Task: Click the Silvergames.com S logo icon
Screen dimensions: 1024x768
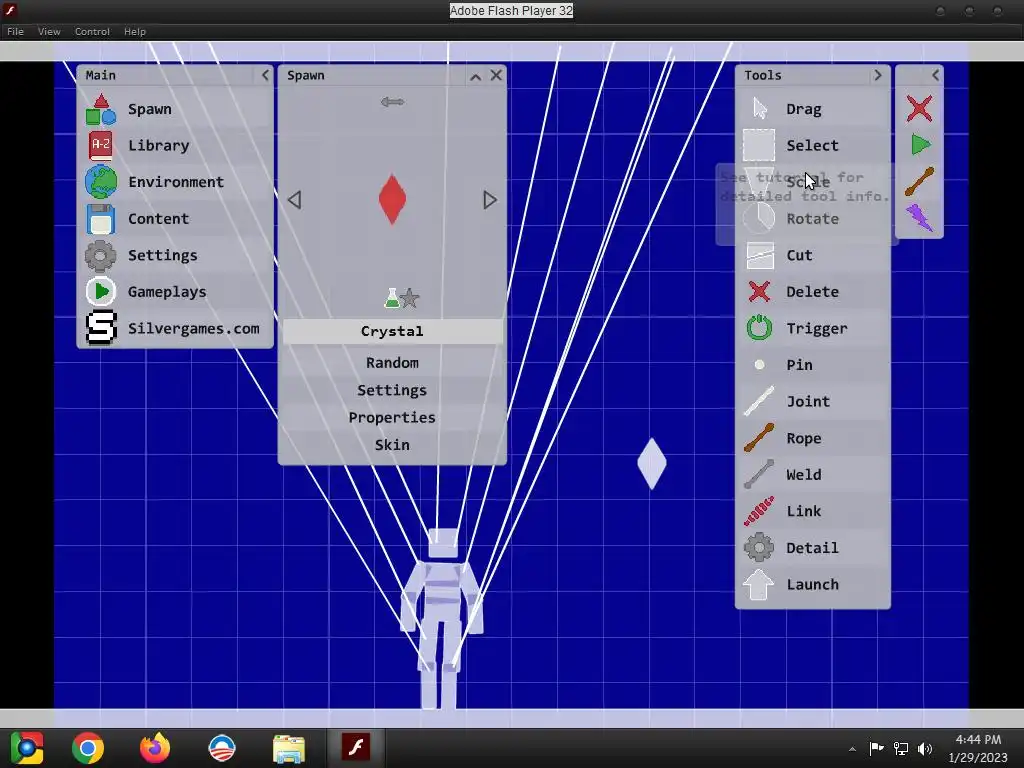Action: click(101, 328)
